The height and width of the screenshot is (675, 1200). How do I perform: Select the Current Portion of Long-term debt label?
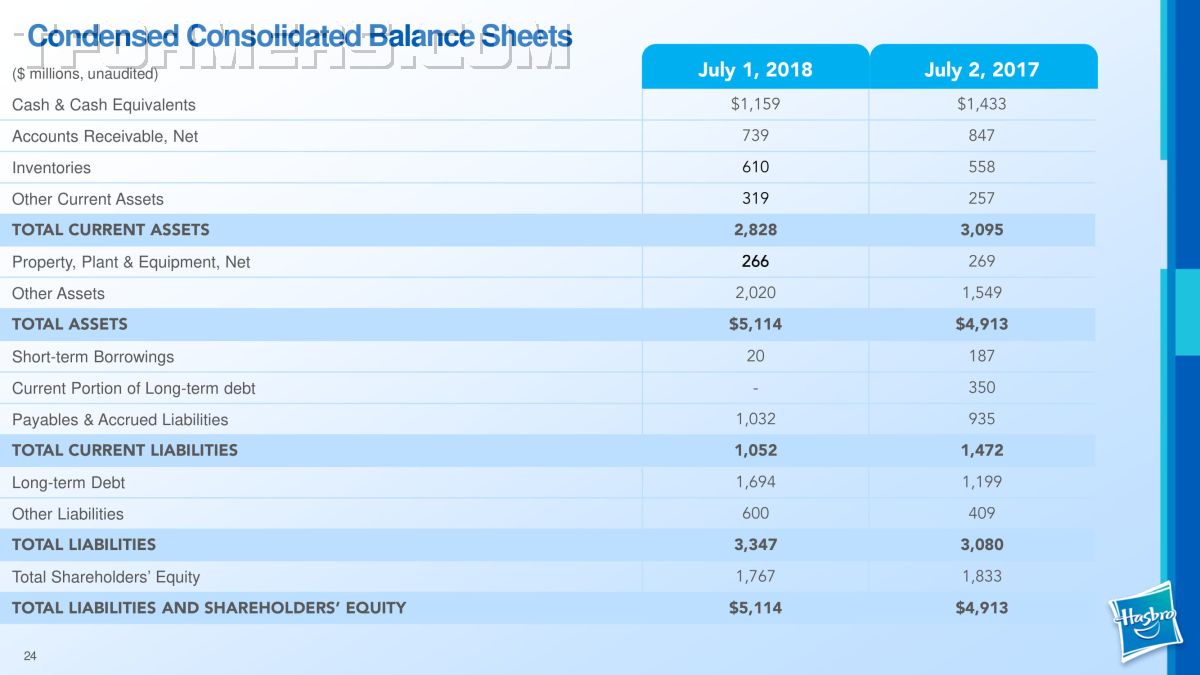click(134, 388)
